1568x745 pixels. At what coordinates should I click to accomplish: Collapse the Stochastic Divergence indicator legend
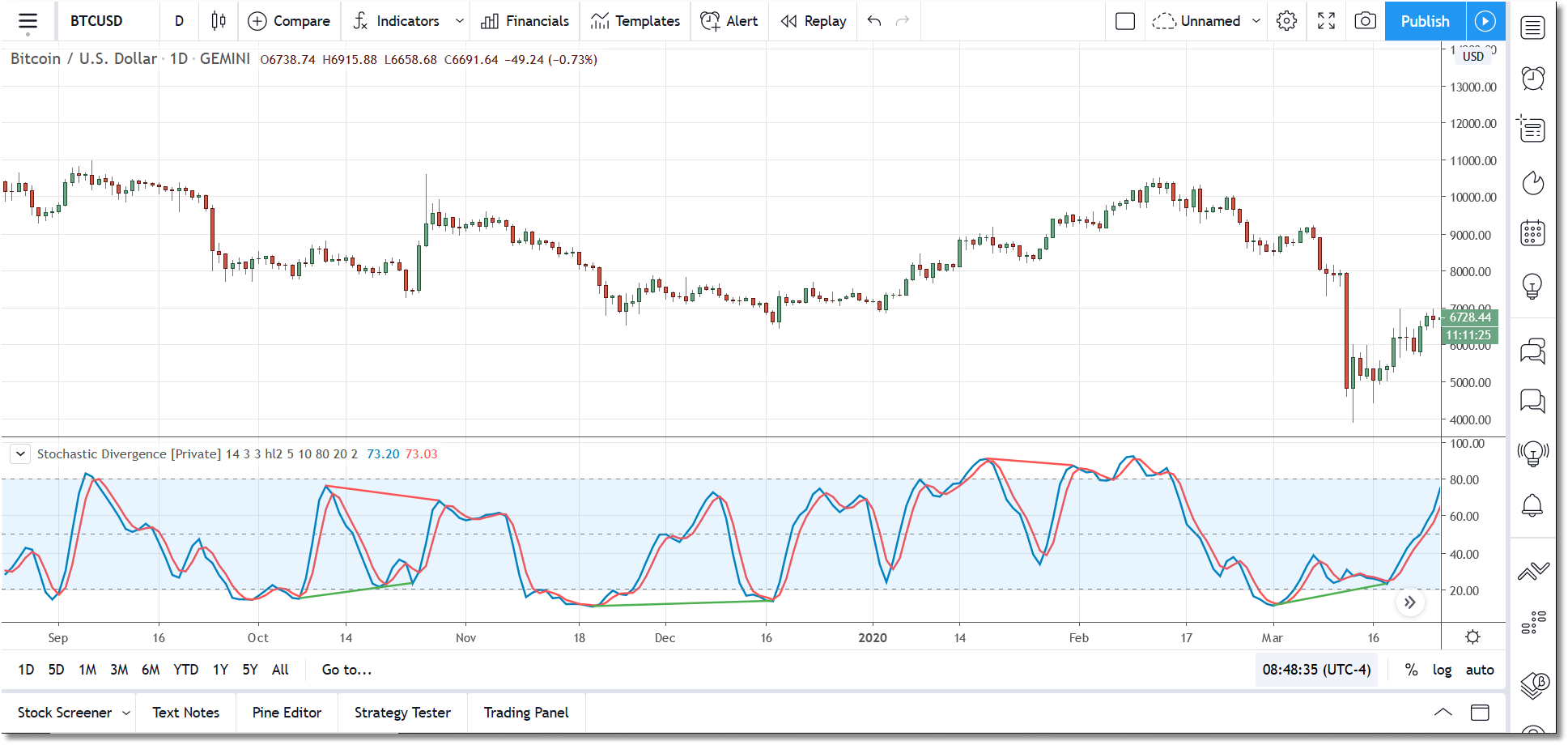click(x=20, y=454)
